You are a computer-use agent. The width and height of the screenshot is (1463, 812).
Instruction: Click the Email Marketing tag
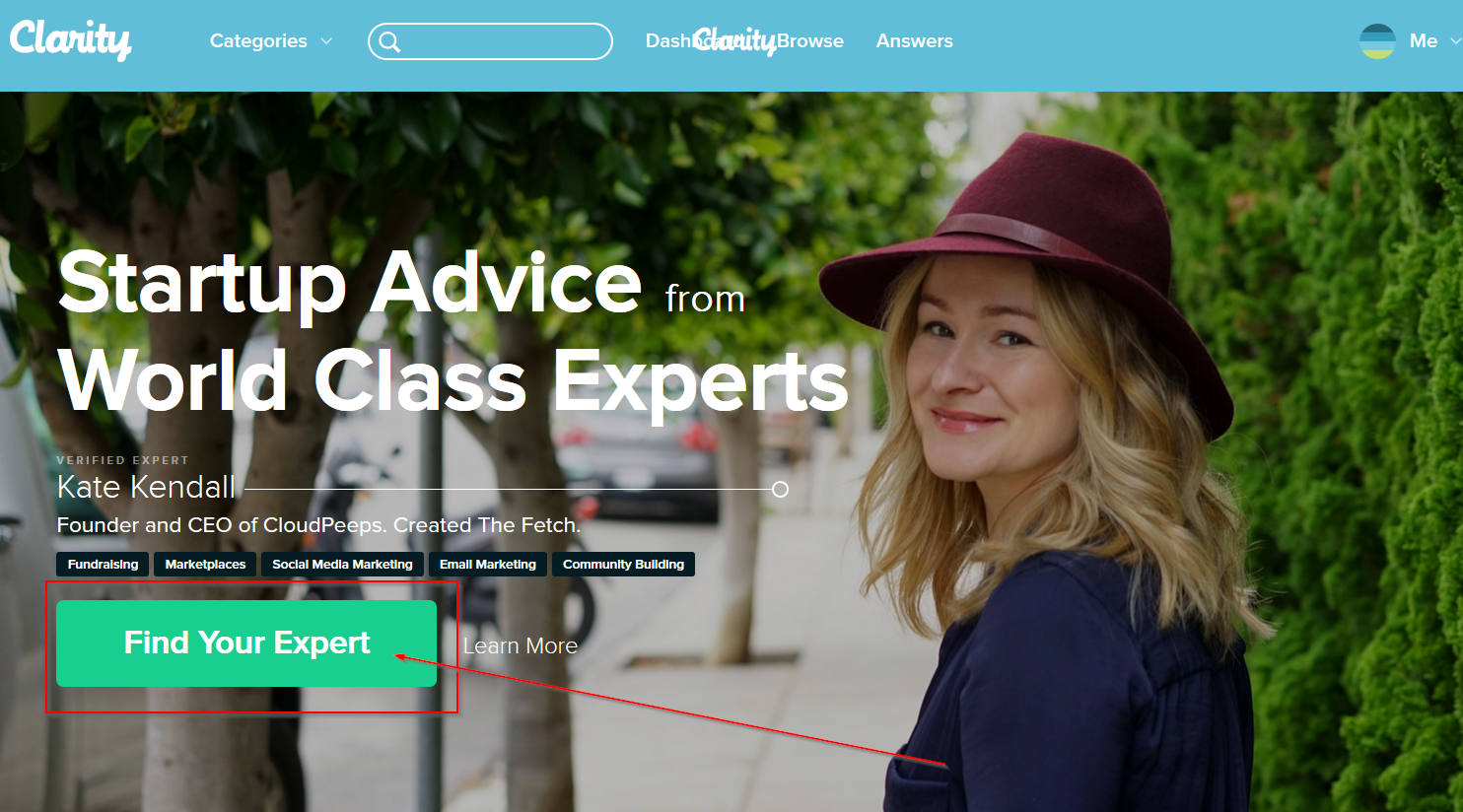[488, 565]
